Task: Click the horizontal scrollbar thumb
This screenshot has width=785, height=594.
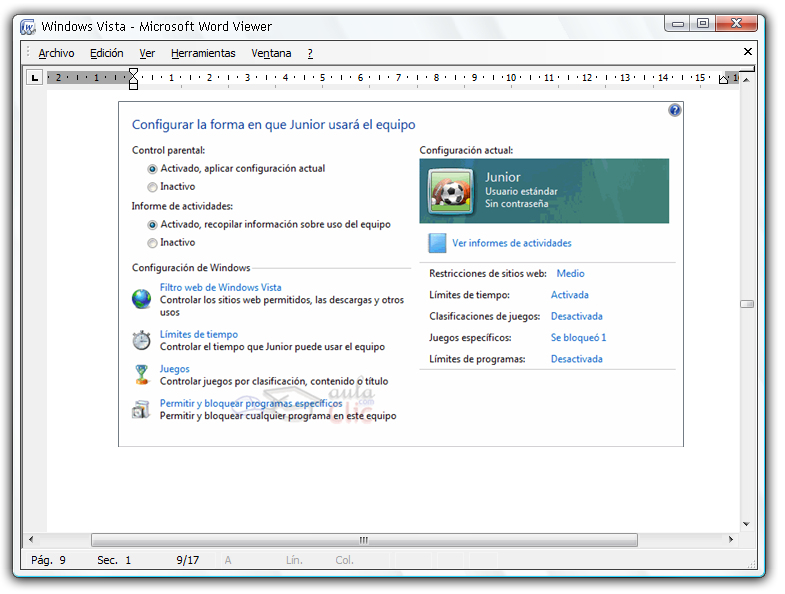Action: (x=364, y=540)
